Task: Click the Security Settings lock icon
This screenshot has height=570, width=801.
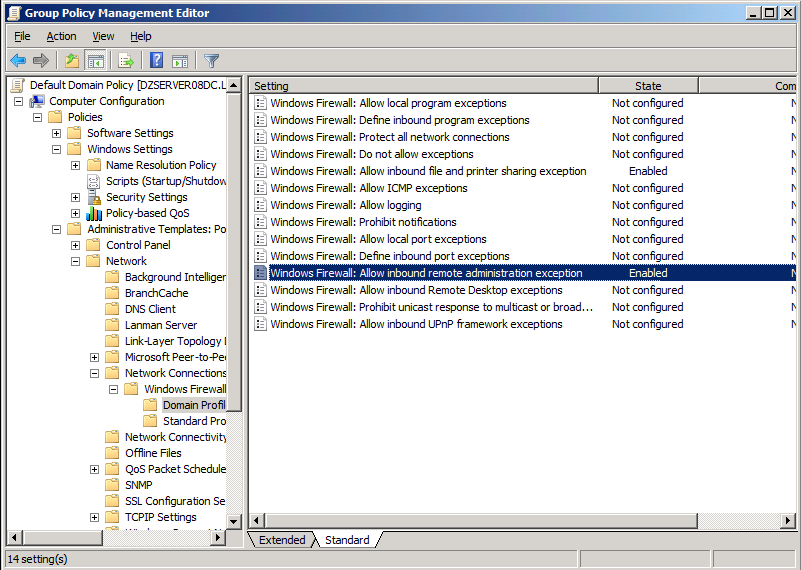Action: 94,197
